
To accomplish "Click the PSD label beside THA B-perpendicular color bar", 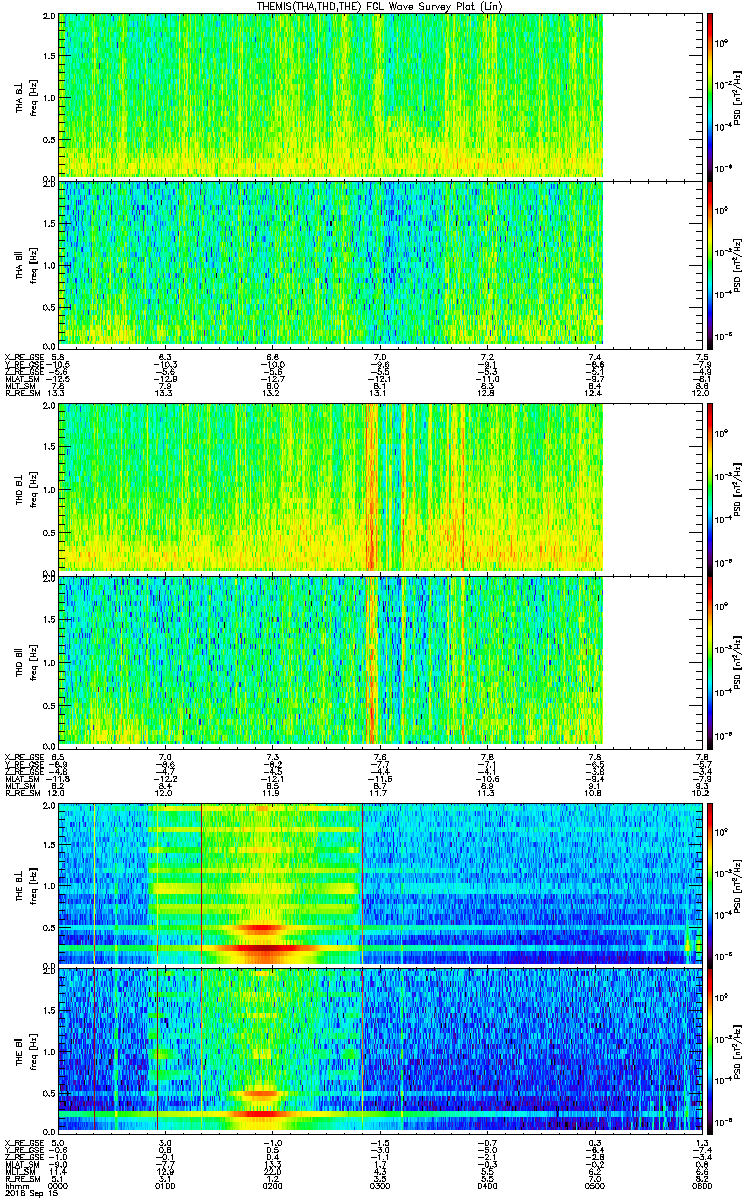I will (738, 96).
